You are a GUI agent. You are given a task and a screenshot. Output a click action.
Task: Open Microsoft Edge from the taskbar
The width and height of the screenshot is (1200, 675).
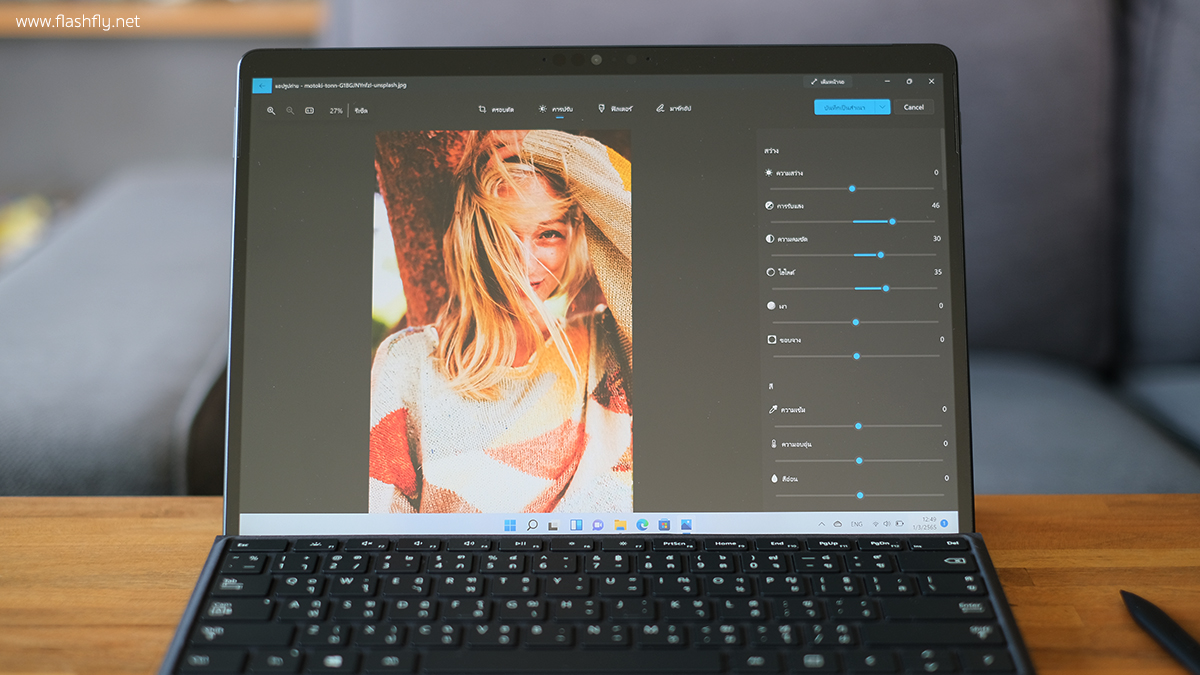(x=642, y=525)
